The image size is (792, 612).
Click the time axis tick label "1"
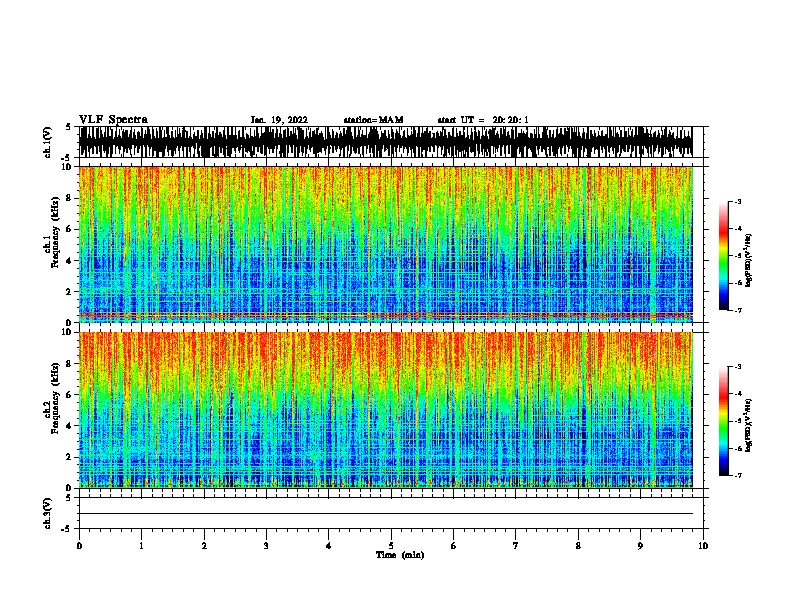point(141,545)
